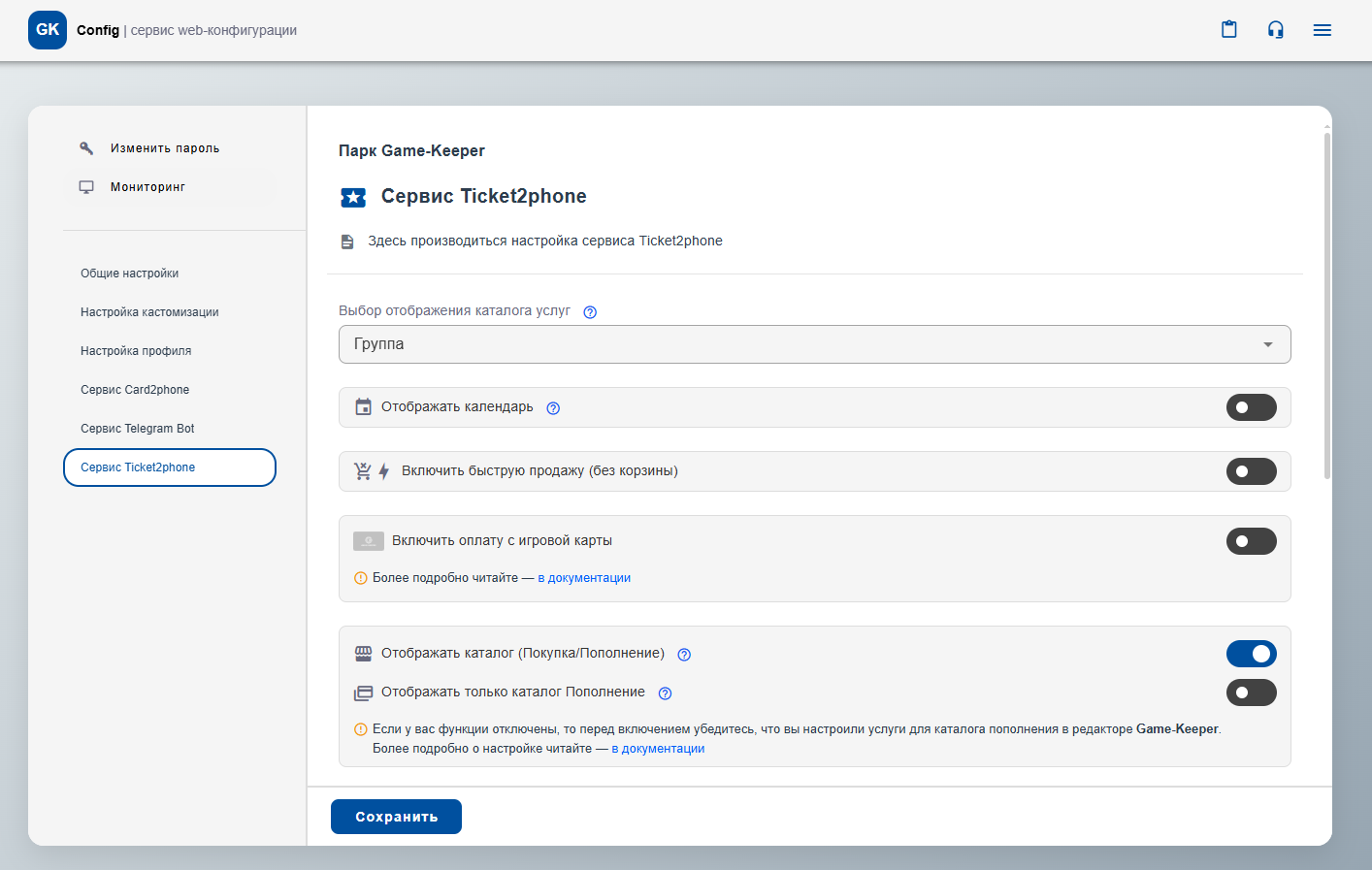This screenshot has height=870, width=1372.
Task: Open the hamburger menu icon
Action: [1323, 30]
